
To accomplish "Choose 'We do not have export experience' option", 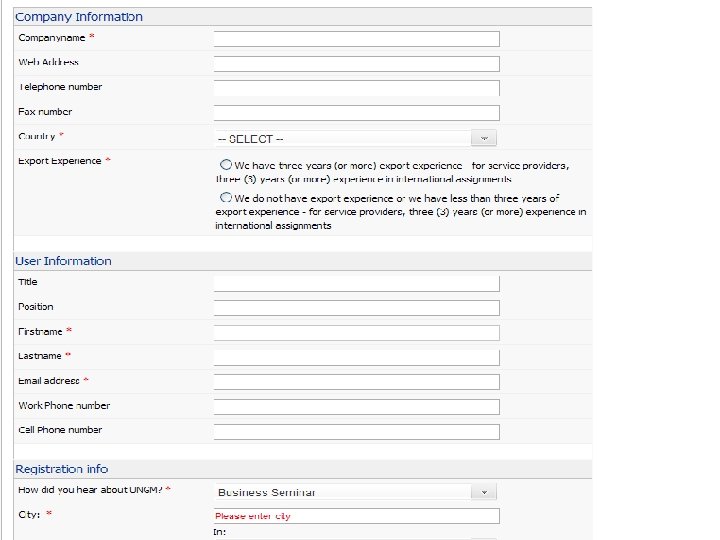I will 227,198.
